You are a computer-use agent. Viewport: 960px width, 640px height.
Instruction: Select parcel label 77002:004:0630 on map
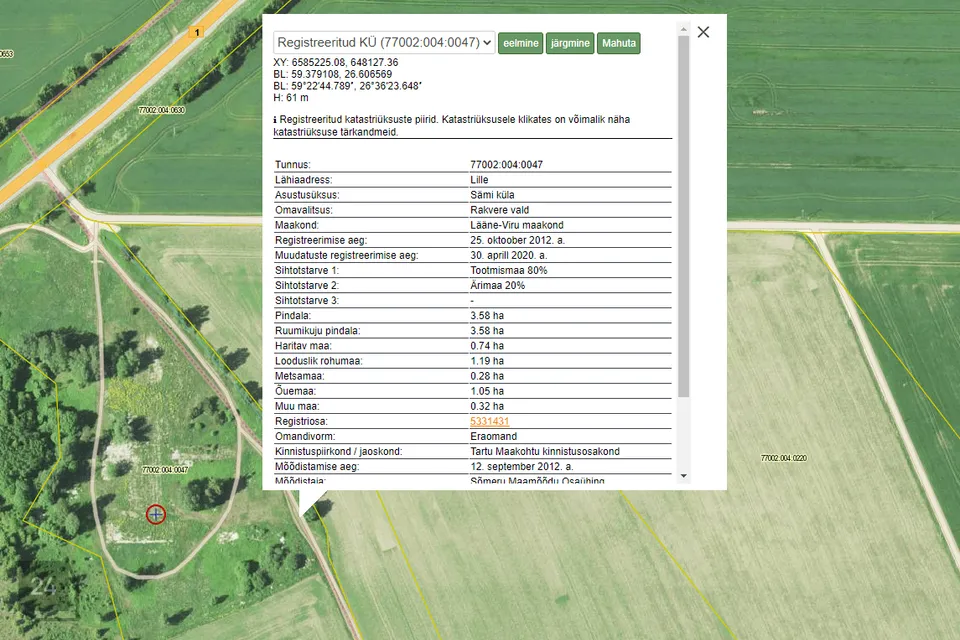163,110
